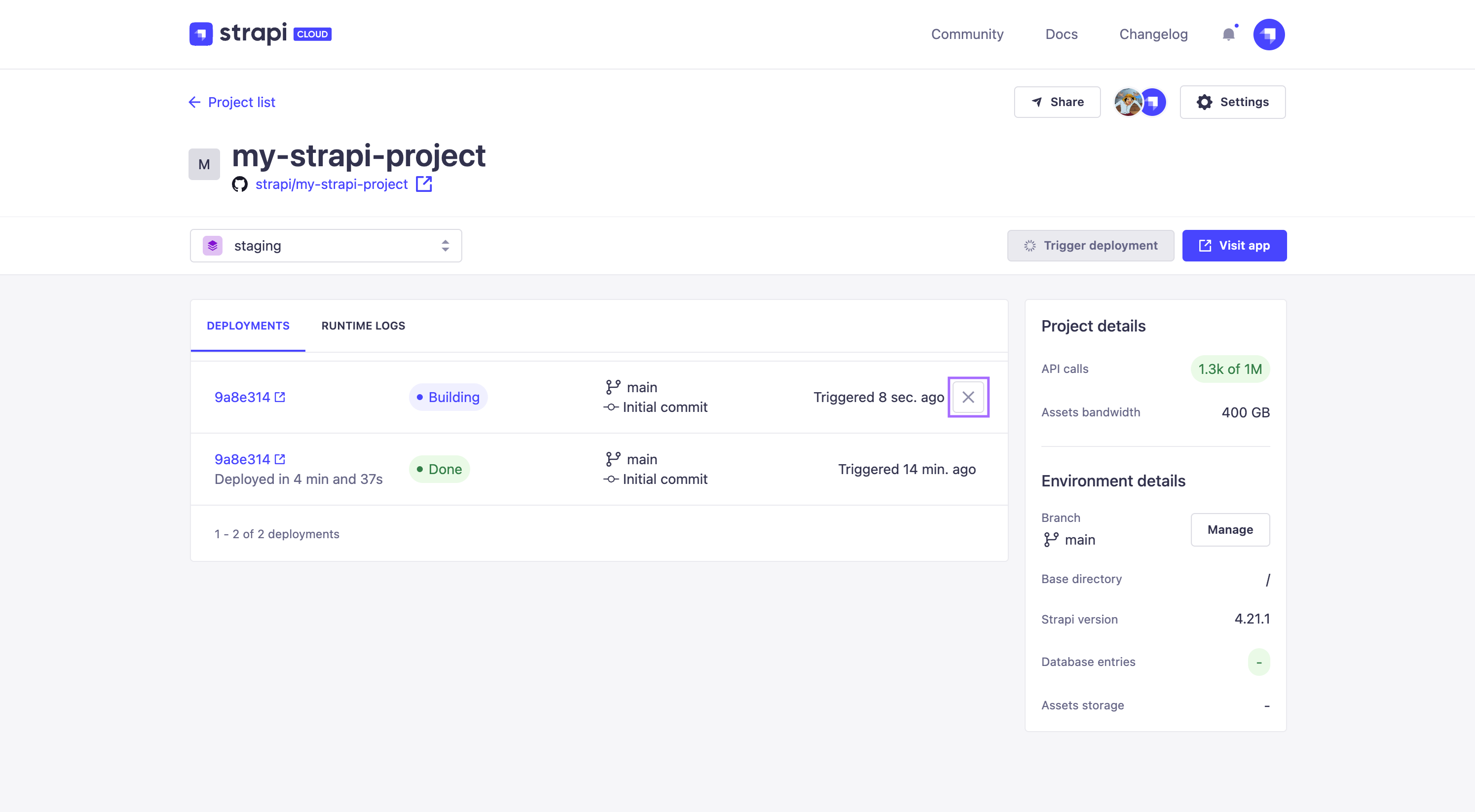Click the M project icon tile
1475x812 pixels.
pyautogui.click(x=204, y=165)
